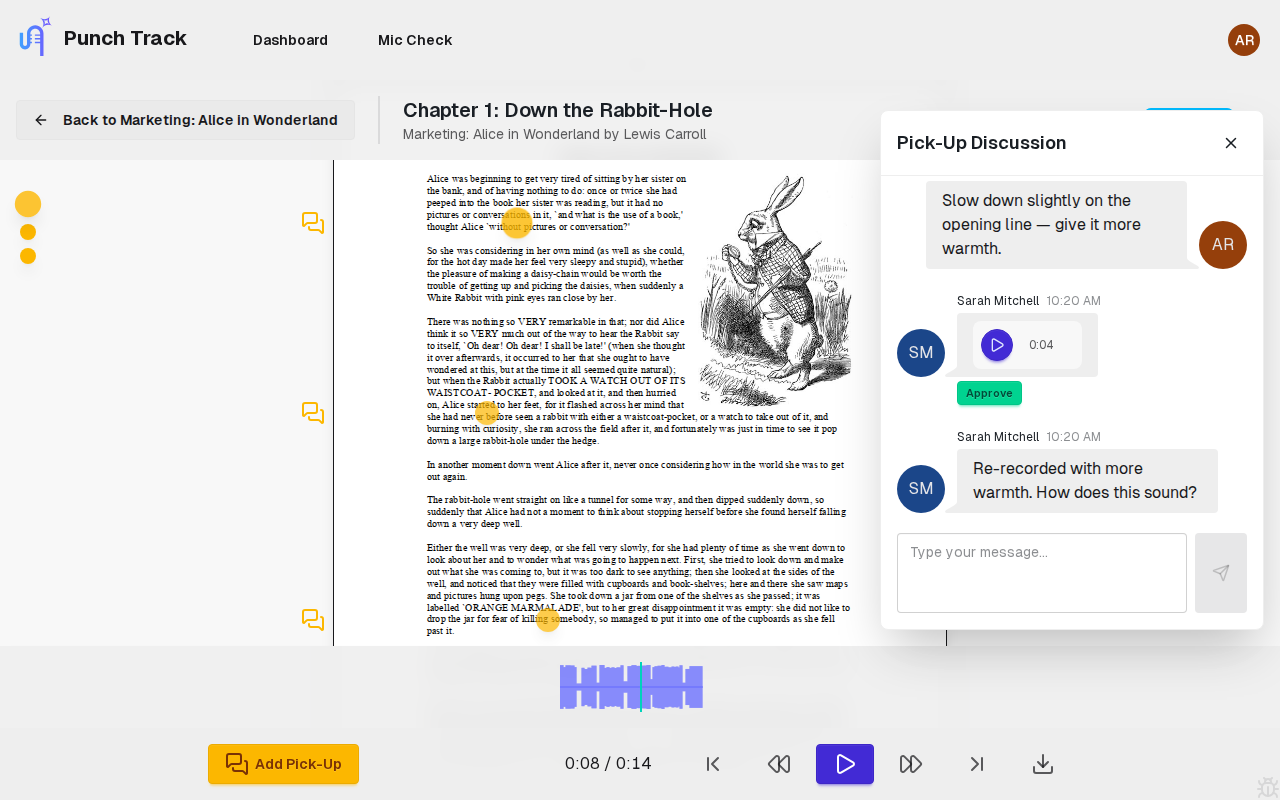The width and height of the screenshot is (1280, 800).
Task: Select the Punch Track logo icon
Action: (x=31, y=36)
